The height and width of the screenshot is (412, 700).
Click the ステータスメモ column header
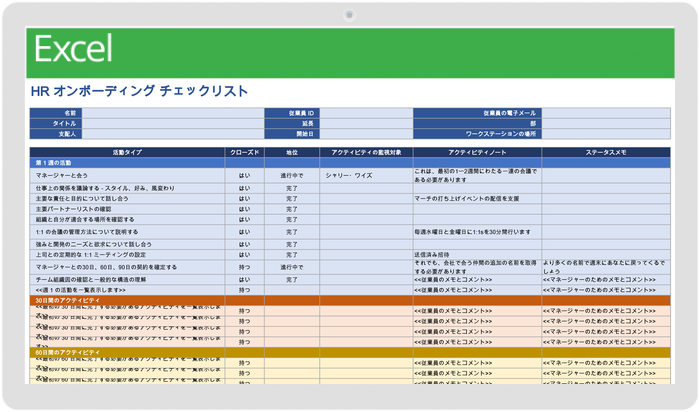tap(606, 152)
